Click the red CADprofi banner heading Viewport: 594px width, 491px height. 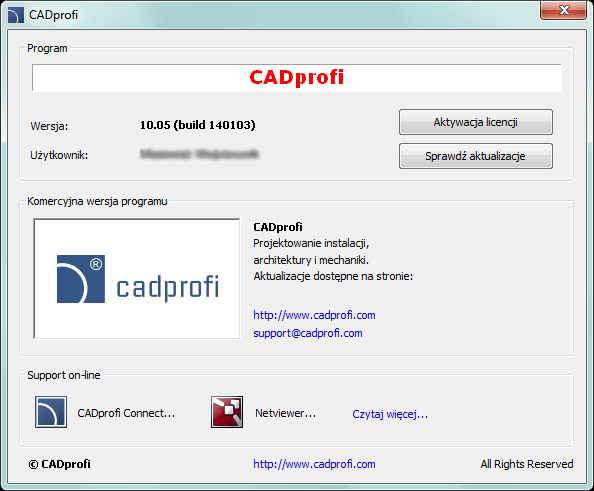(297, 77)
